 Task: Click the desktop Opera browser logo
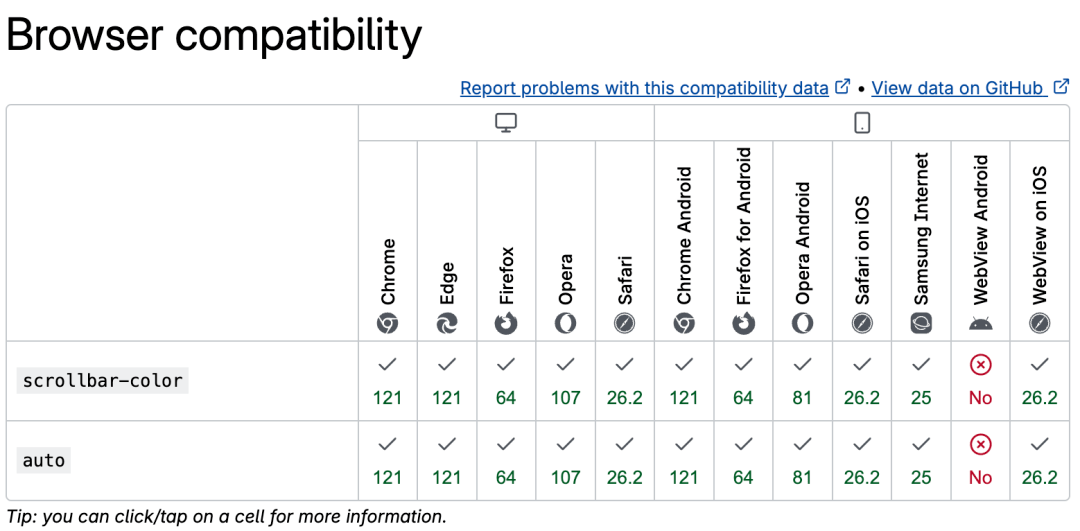[x=565, y=323]
